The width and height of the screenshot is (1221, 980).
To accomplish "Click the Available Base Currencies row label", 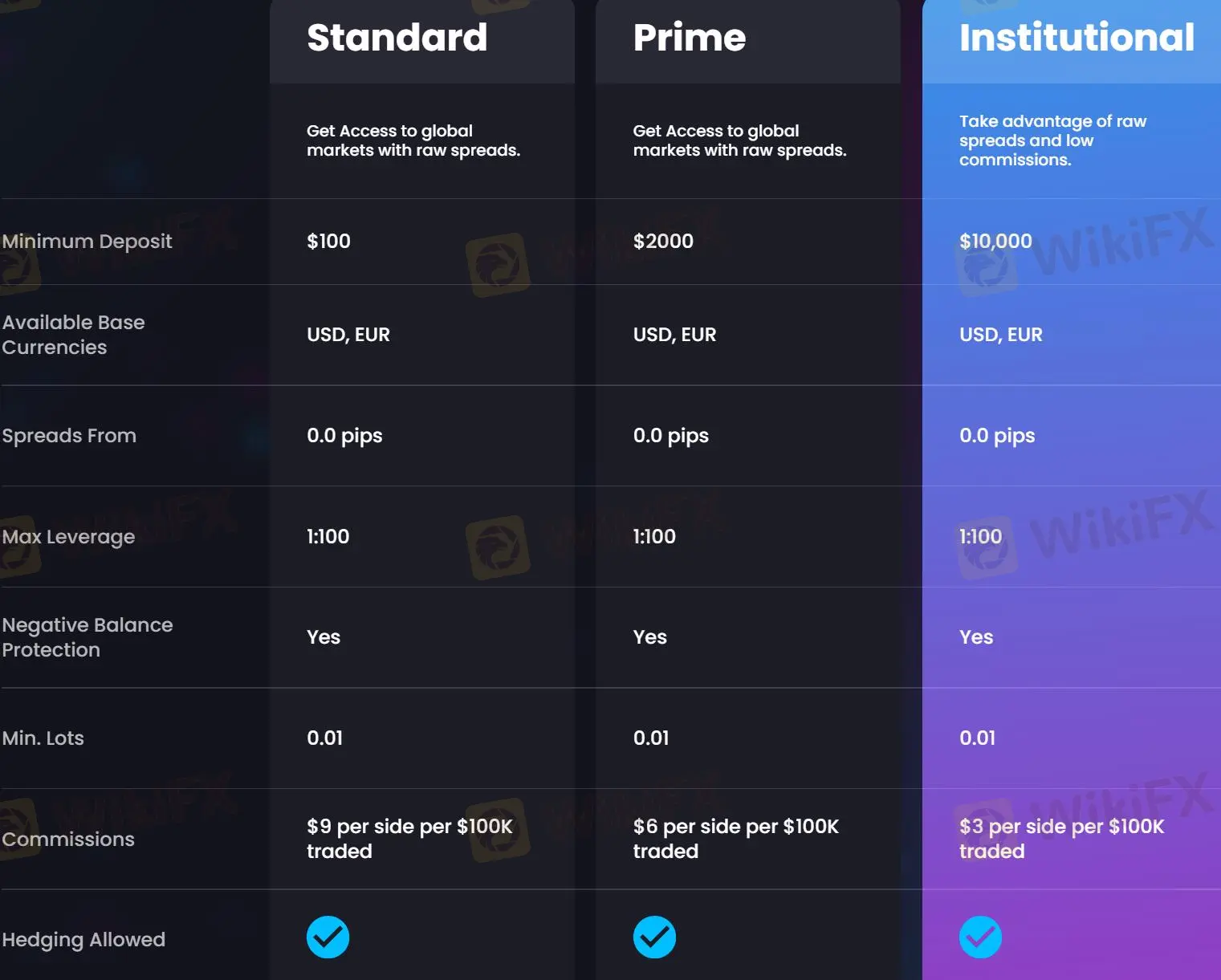I will tap(73, 335).
